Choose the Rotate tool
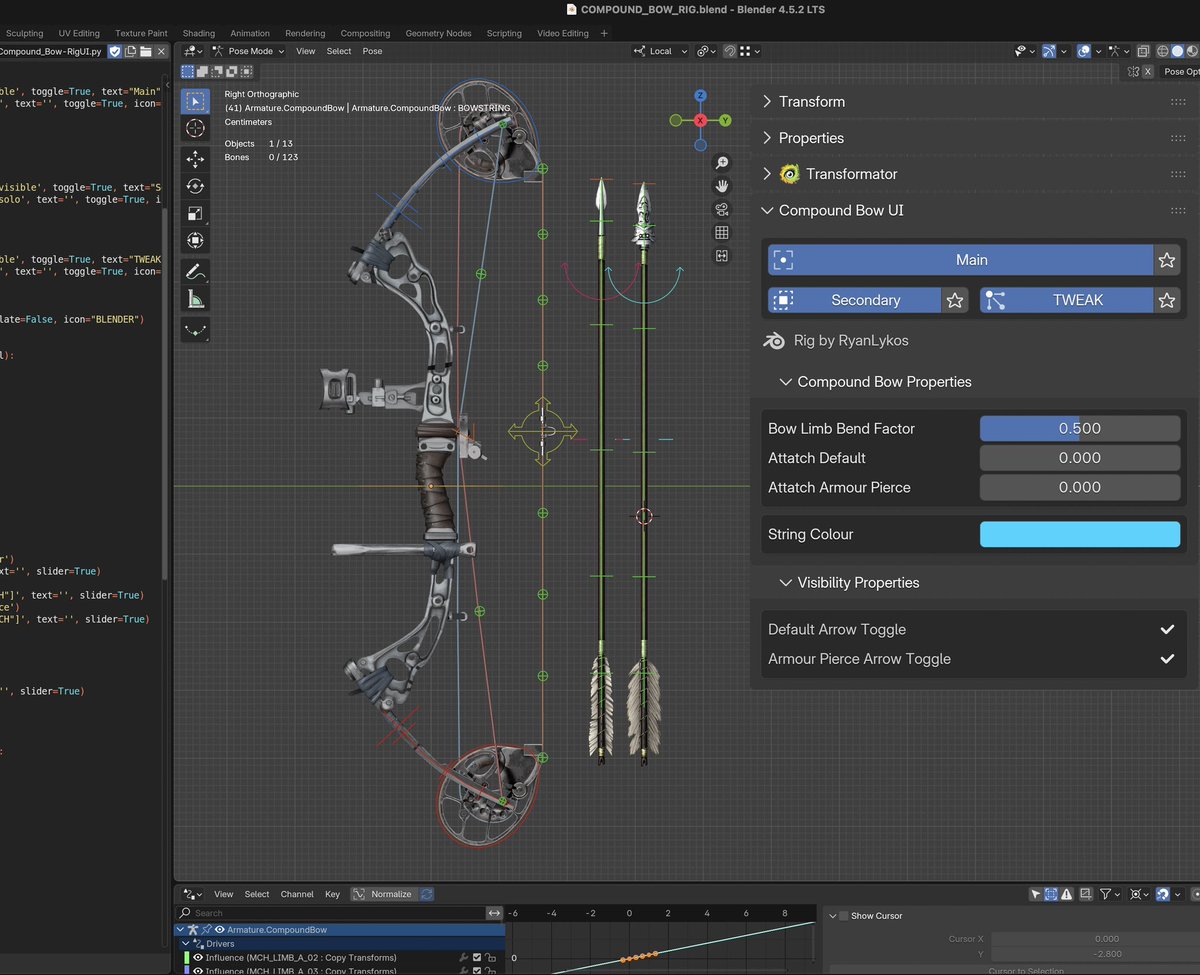This screenshot has height=975, width=1200. 195,186
